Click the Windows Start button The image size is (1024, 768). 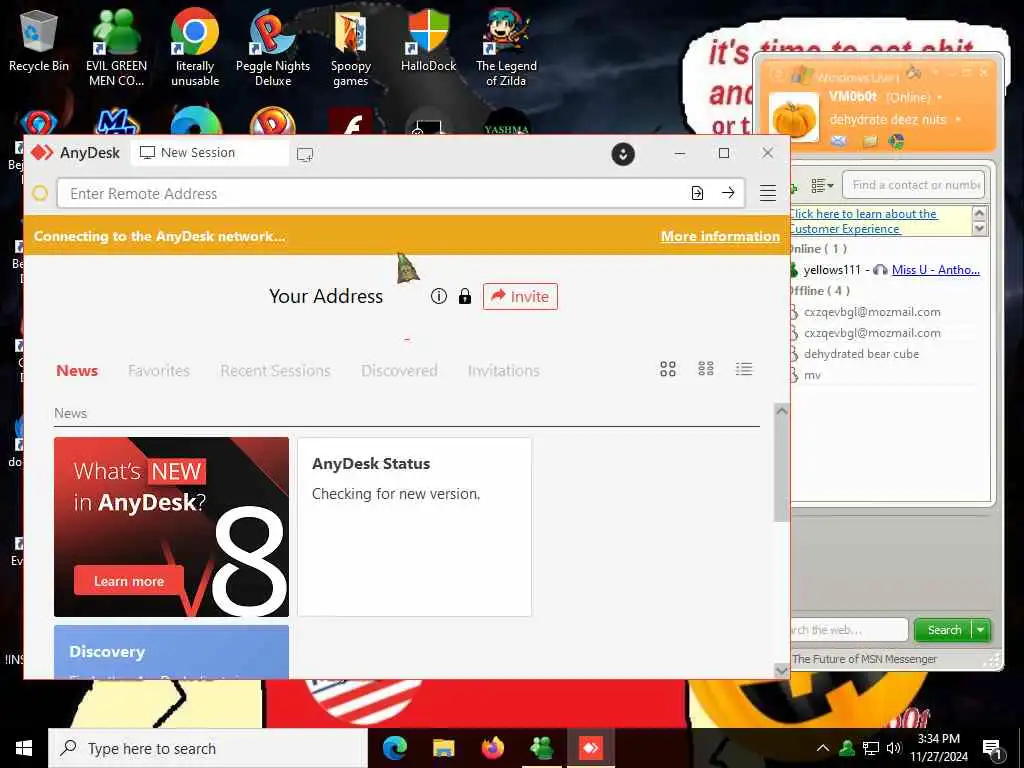click(24, 748)
